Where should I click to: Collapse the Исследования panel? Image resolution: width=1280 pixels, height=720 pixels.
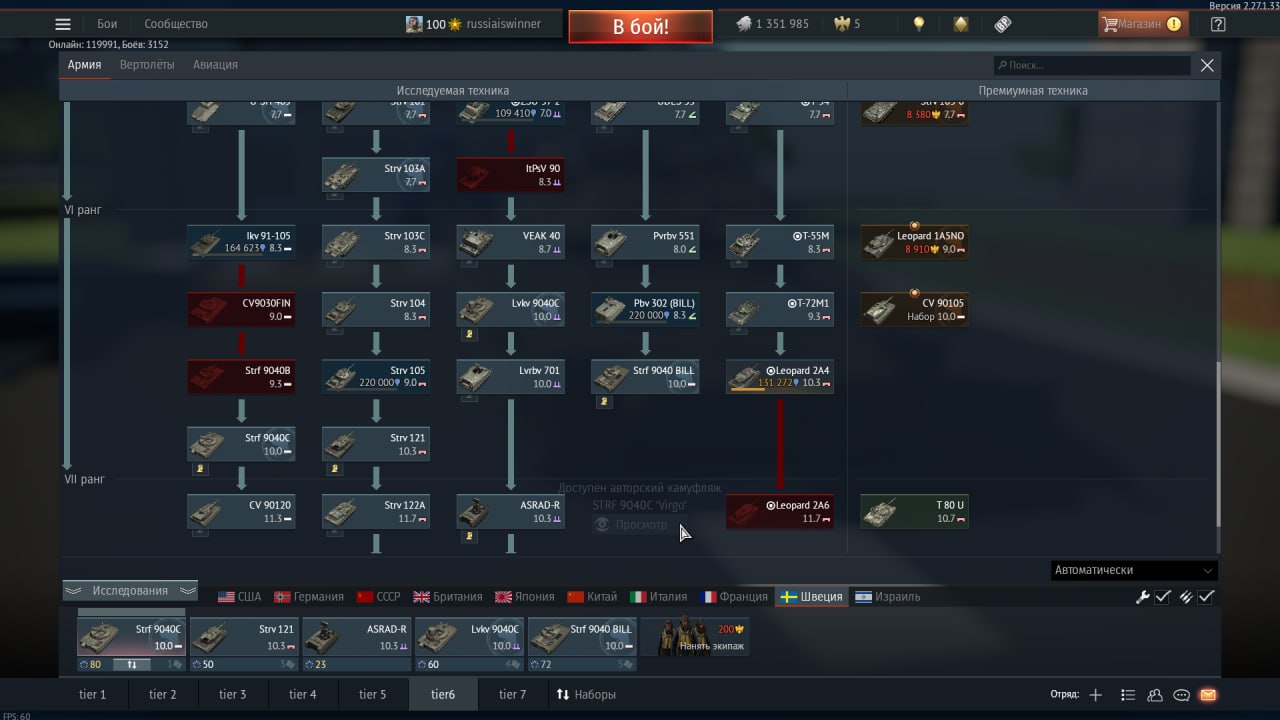130,591
